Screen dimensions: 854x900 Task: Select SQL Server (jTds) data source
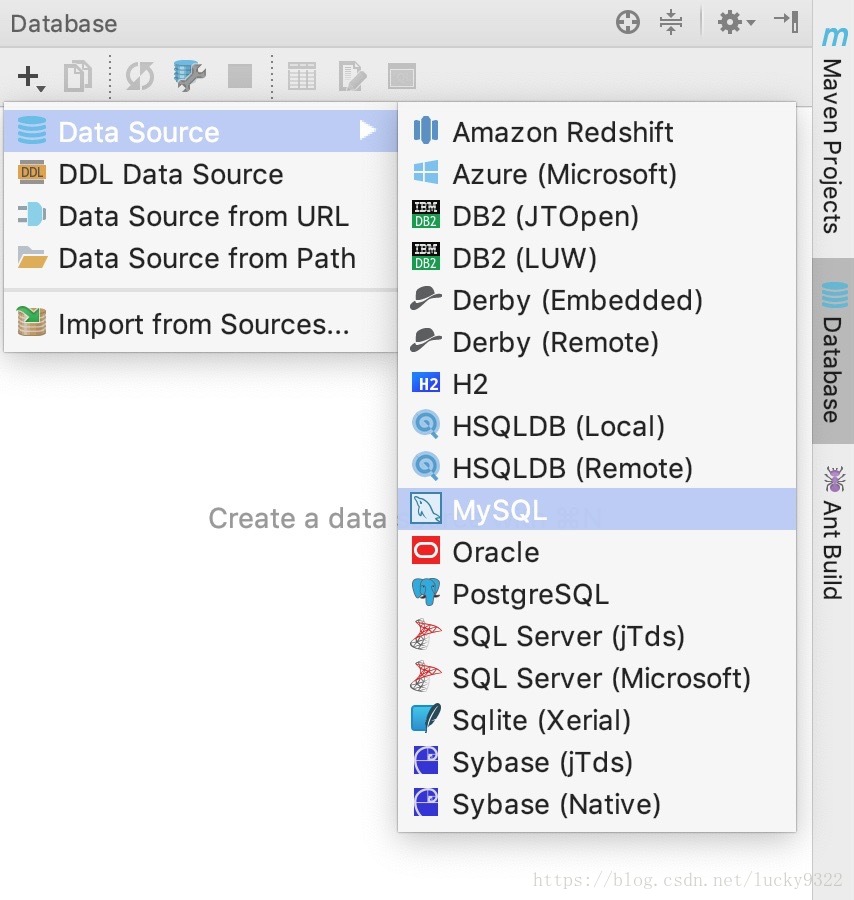[597, 636]
